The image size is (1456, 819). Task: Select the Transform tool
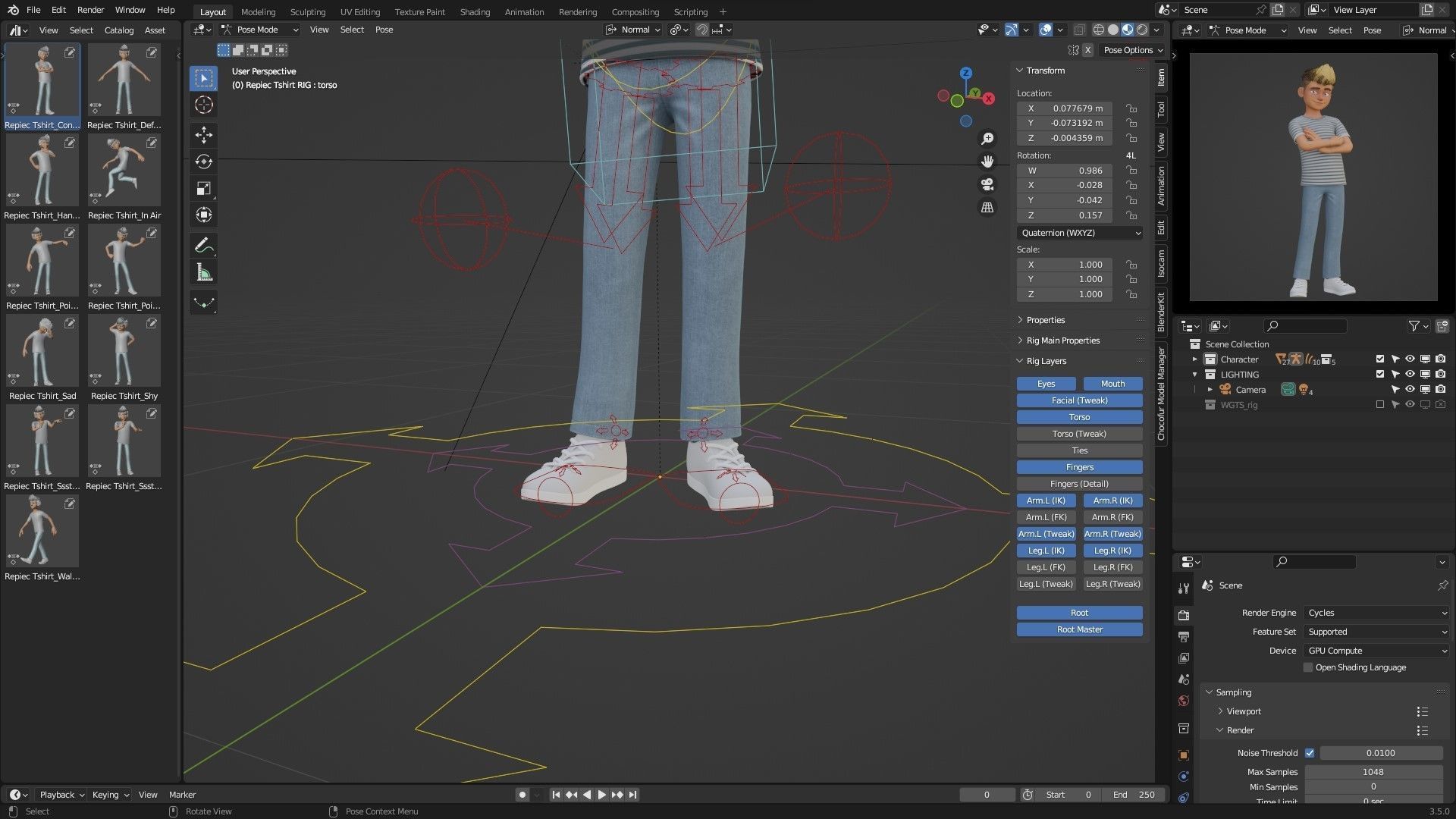tap(203, 215)
